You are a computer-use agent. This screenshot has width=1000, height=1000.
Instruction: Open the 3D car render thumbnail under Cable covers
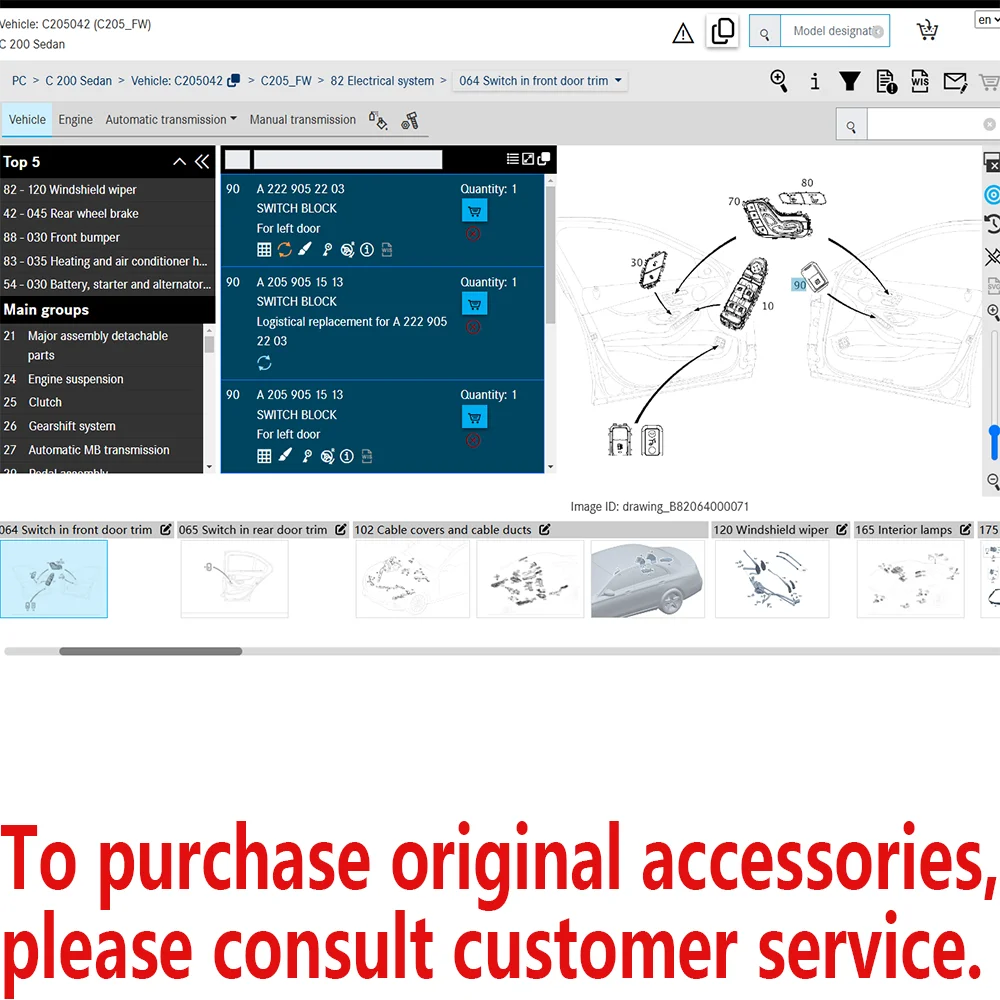pyautogui.click(x=648, y=579)
